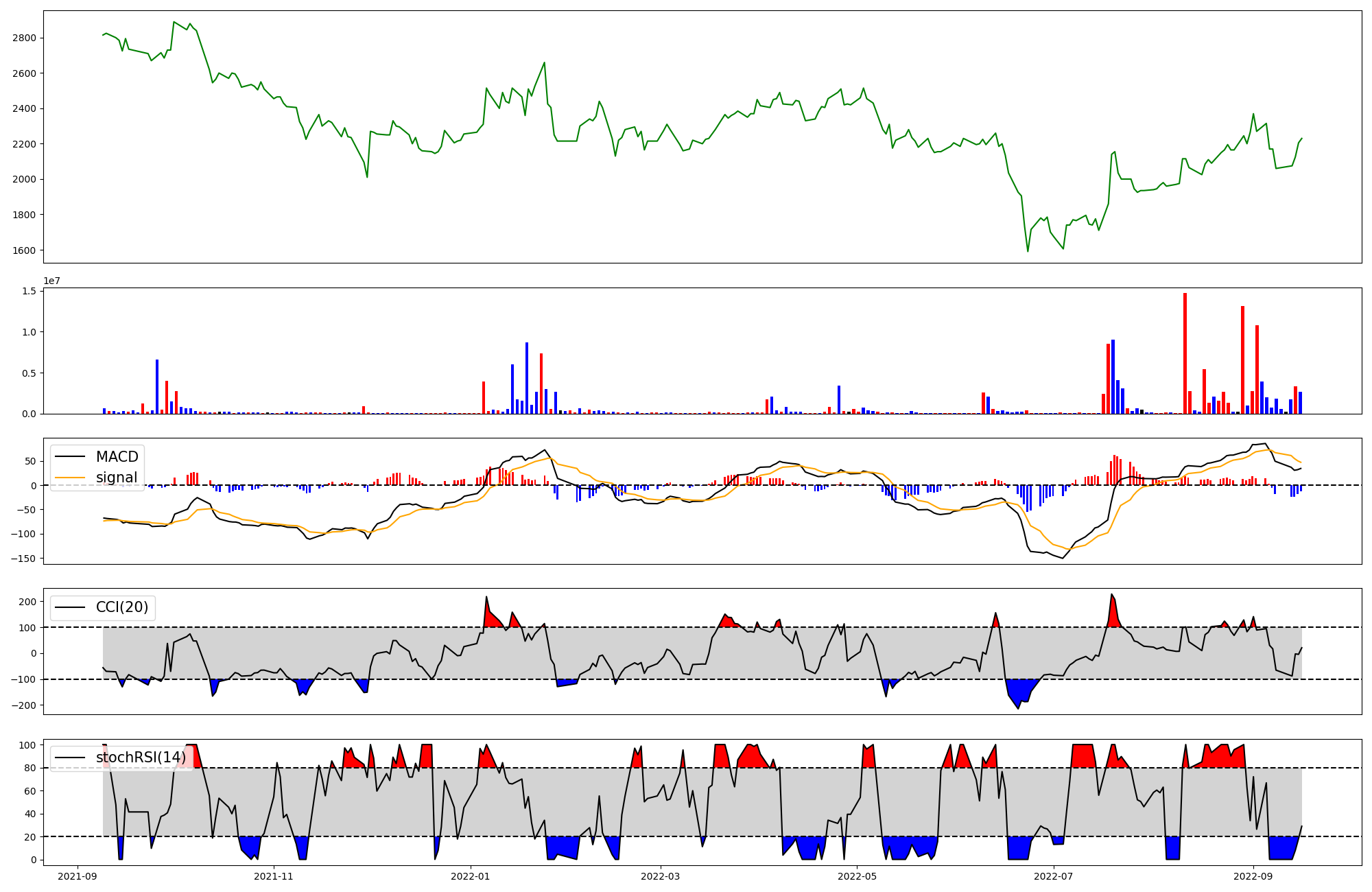The image size is (1372, 892).
Task: Click the 2800 price axis tick label
Action: coord(24,38)
